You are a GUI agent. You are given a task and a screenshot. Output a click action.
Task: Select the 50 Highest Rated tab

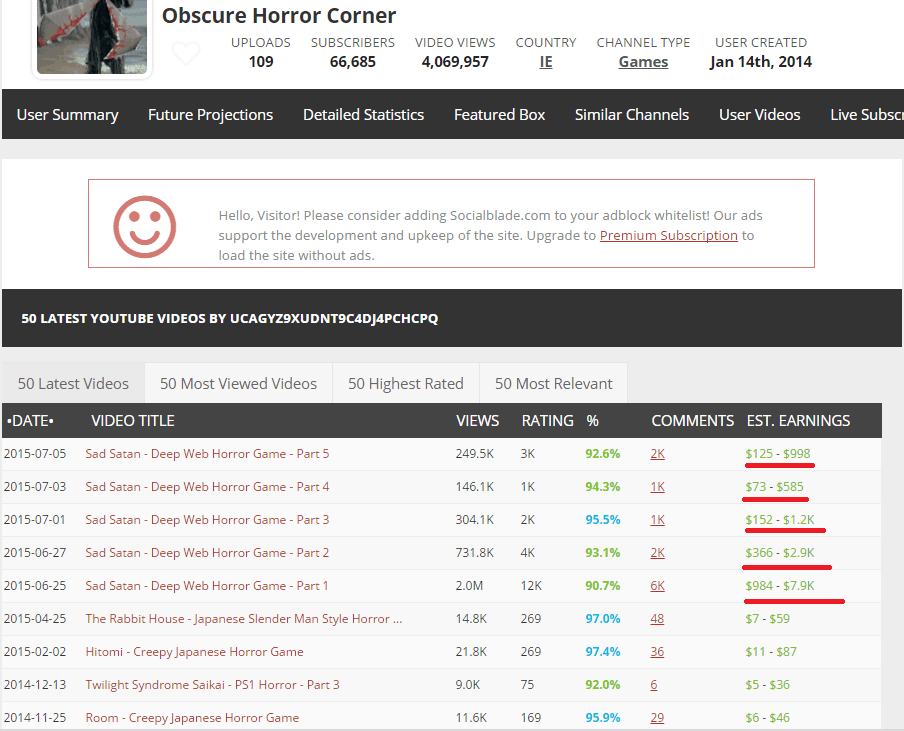405,383
